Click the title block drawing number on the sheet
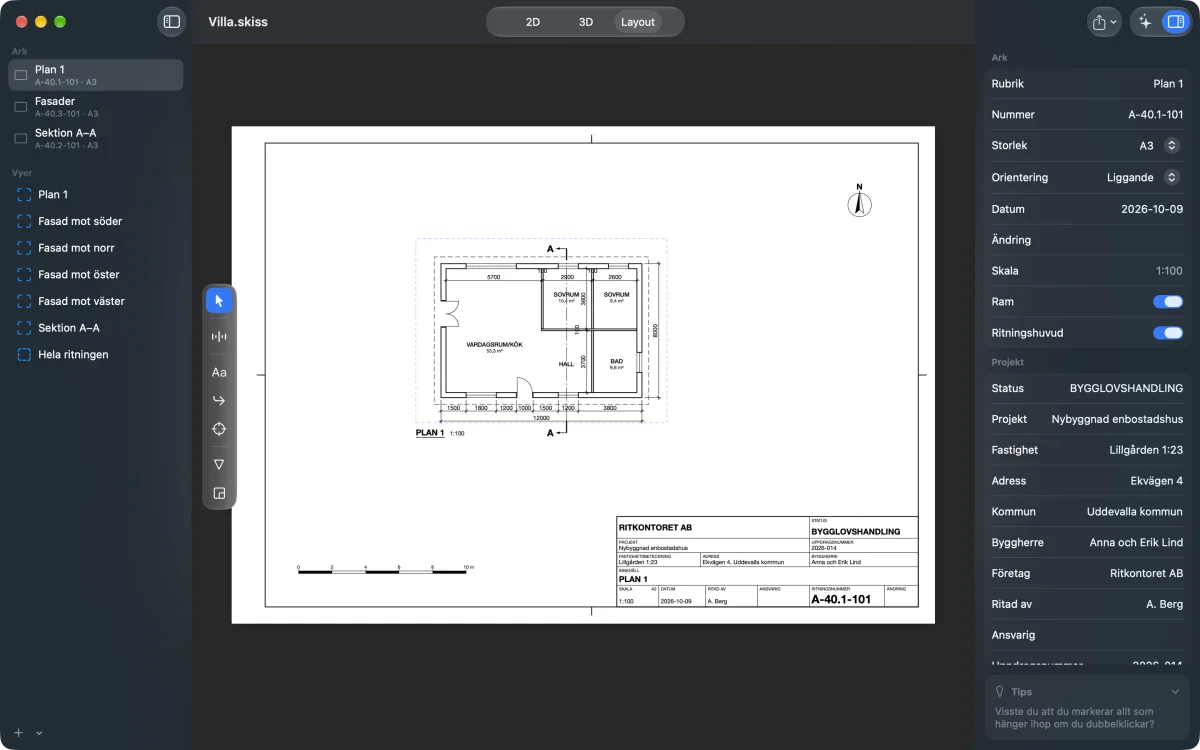This screenshot has height=750, width=1200. [841, 600]
